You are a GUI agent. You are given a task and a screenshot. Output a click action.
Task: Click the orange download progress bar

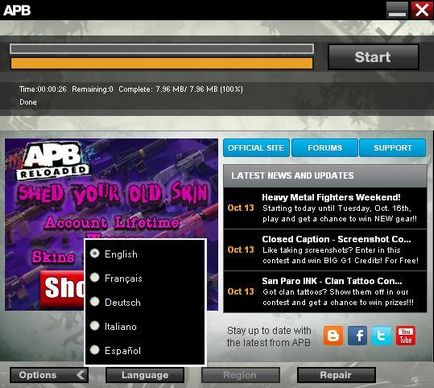[x=162, y=63]
